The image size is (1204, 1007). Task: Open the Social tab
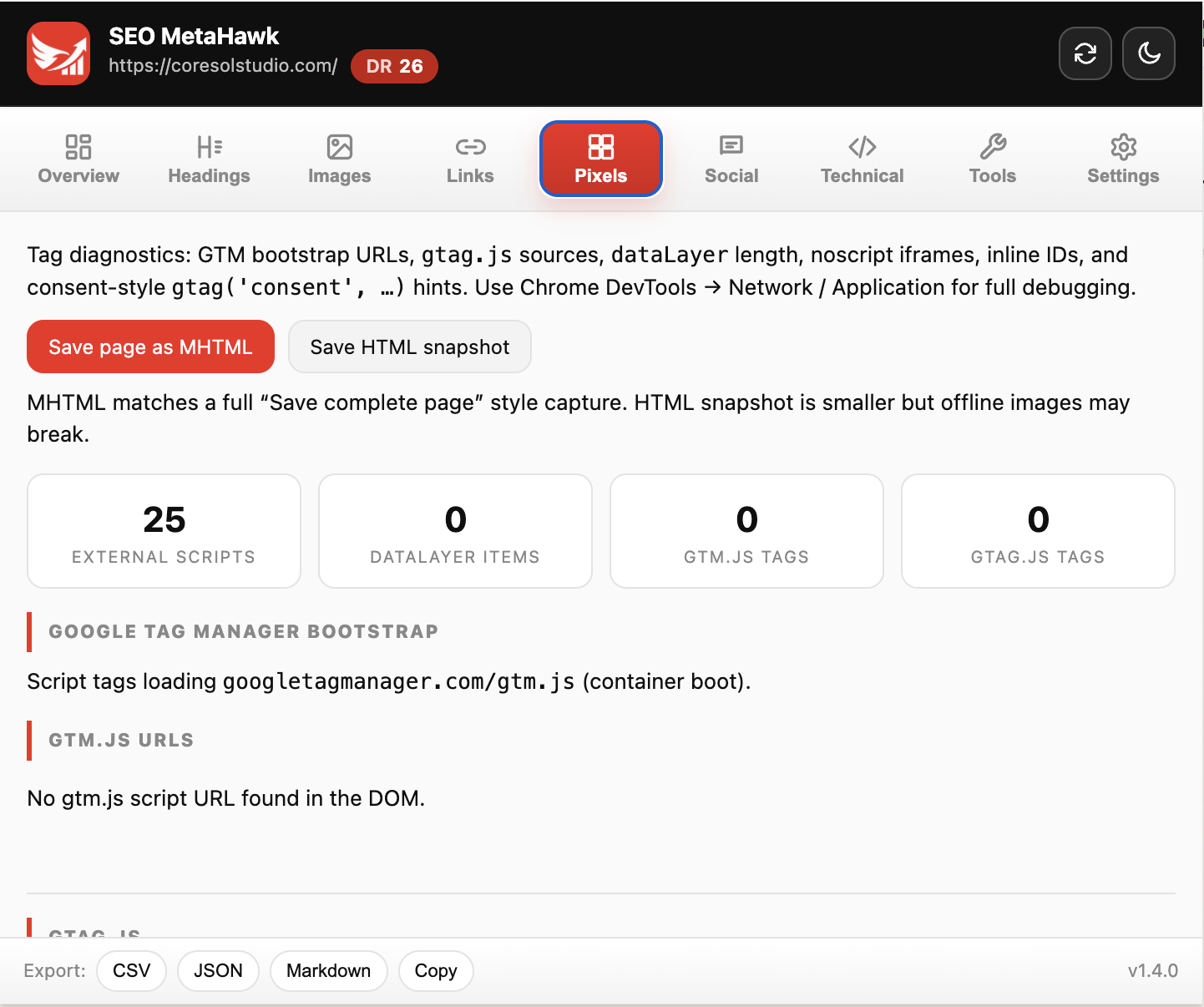click(731, 159)
